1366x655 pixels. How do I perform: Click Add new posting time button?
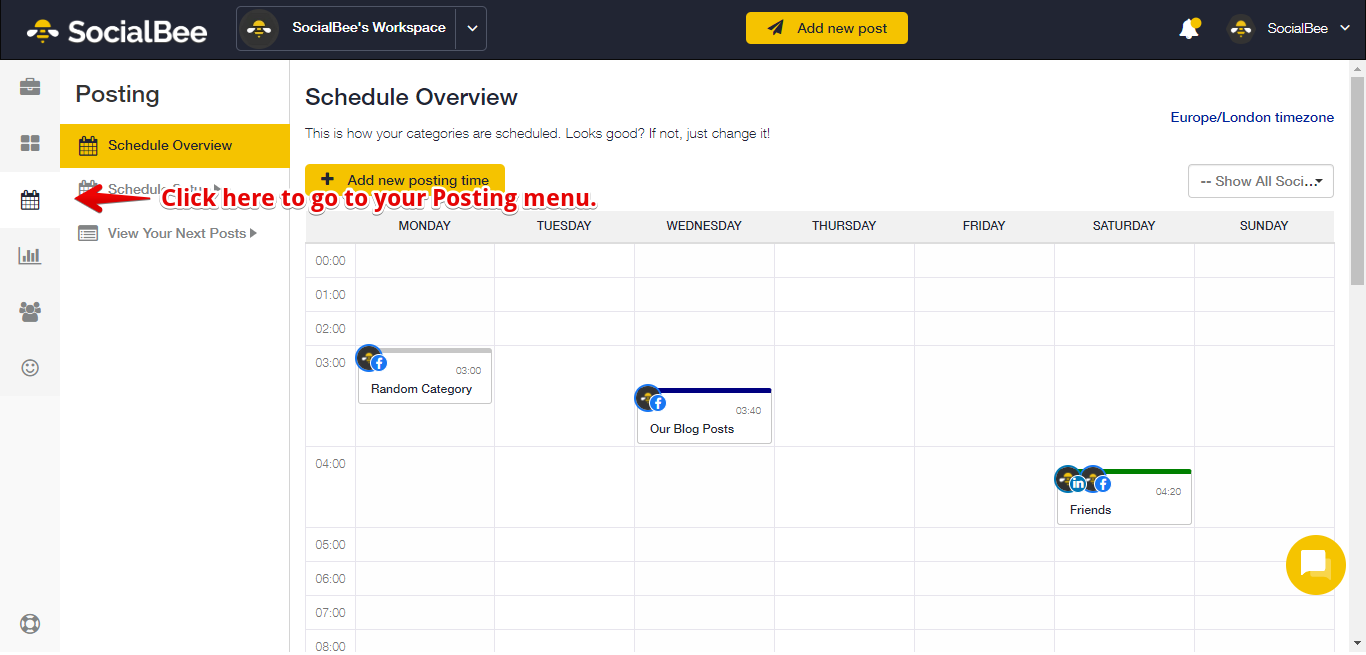click(405, 180)
